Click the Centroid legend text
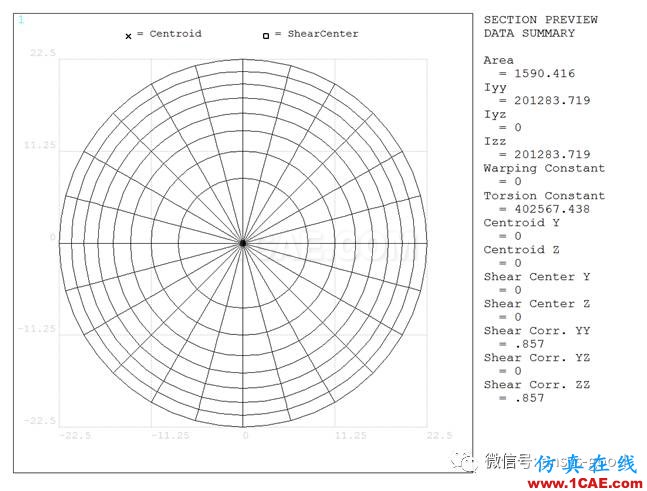This screenshot has height=491, width=647. point(175,34)
